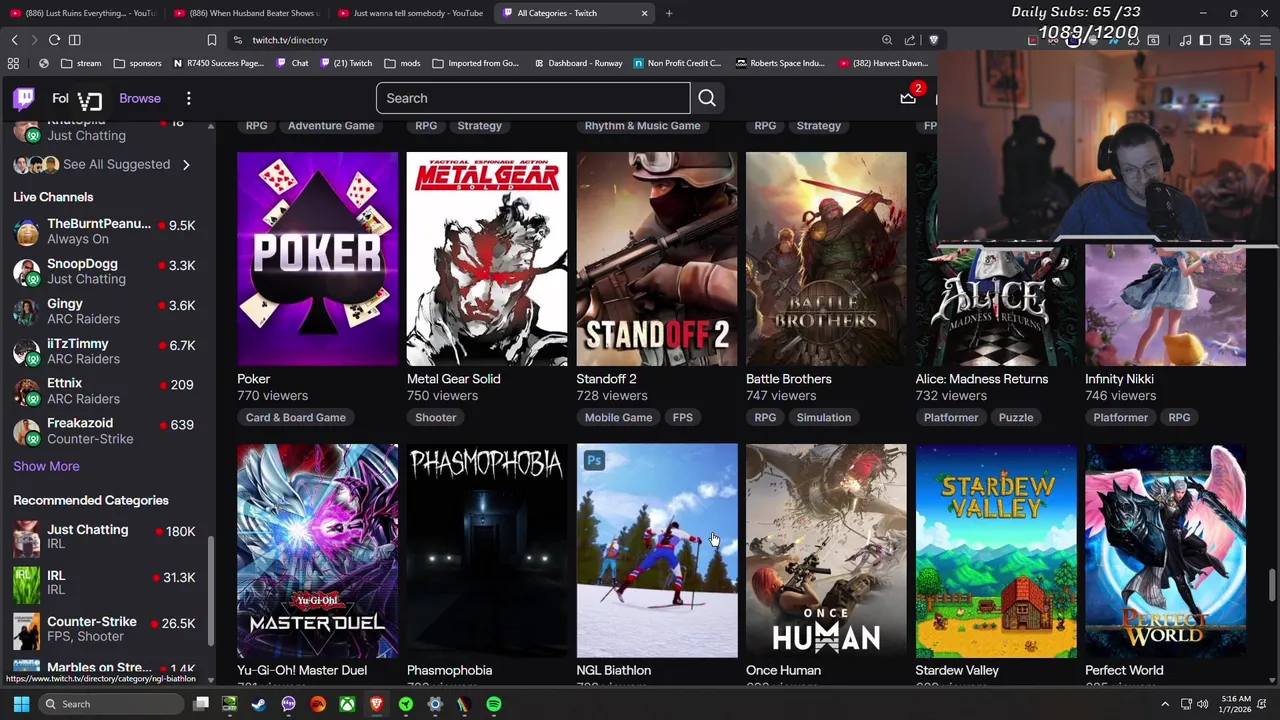Open Dashboard - Runway bookmark

click(x=577, y=63)
